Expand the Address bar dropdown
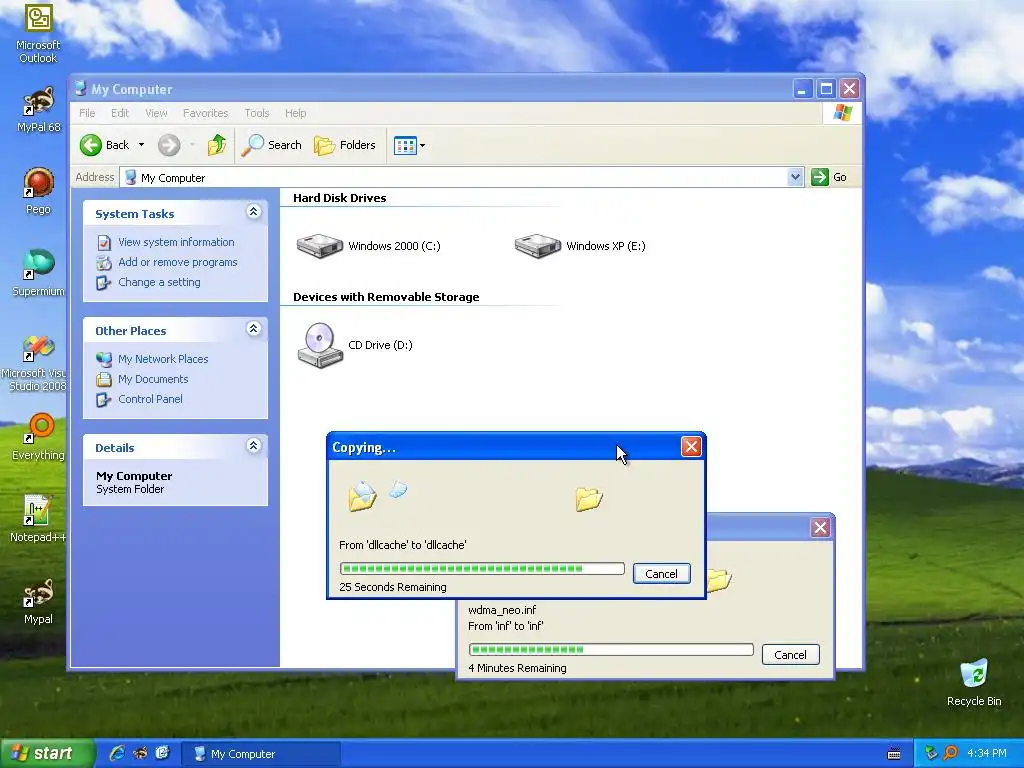The width and height of the screenshot is (1024, 768). pos(795,177)
